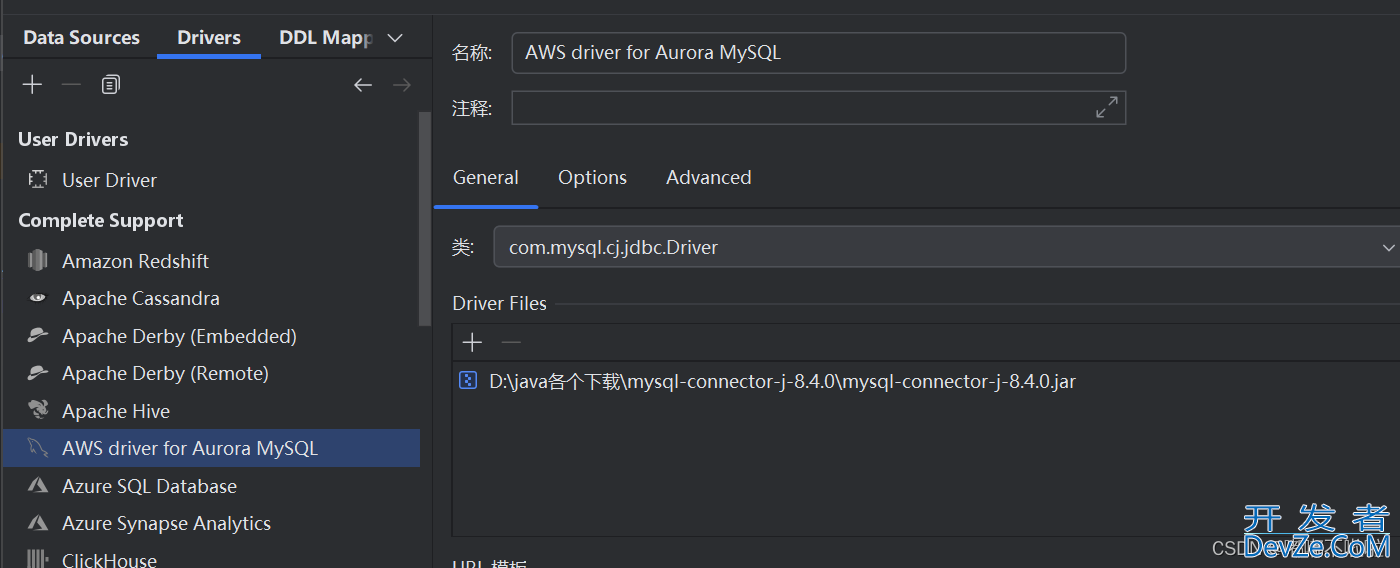This screenshot has height=568, width=1400.
Task: Select Azure Synapse Analytics driver
Action: tap(210, 523)
